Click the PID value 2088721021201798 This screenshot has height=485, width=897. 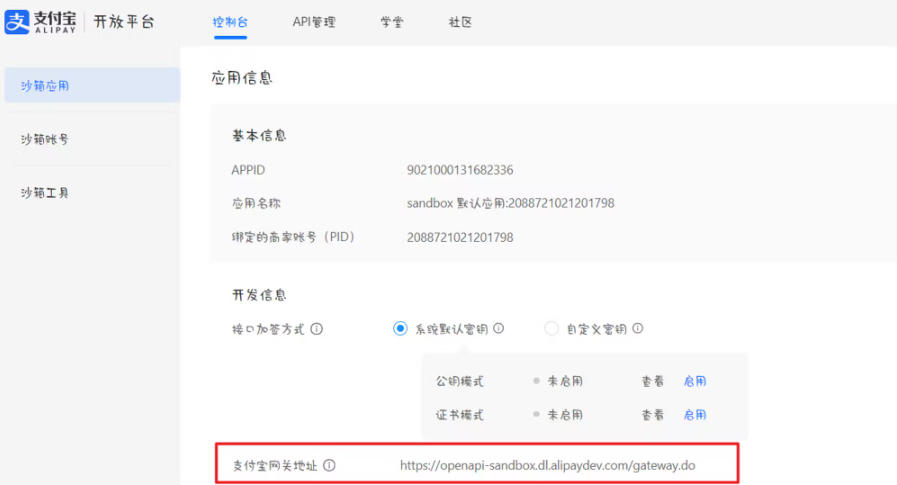460,237
